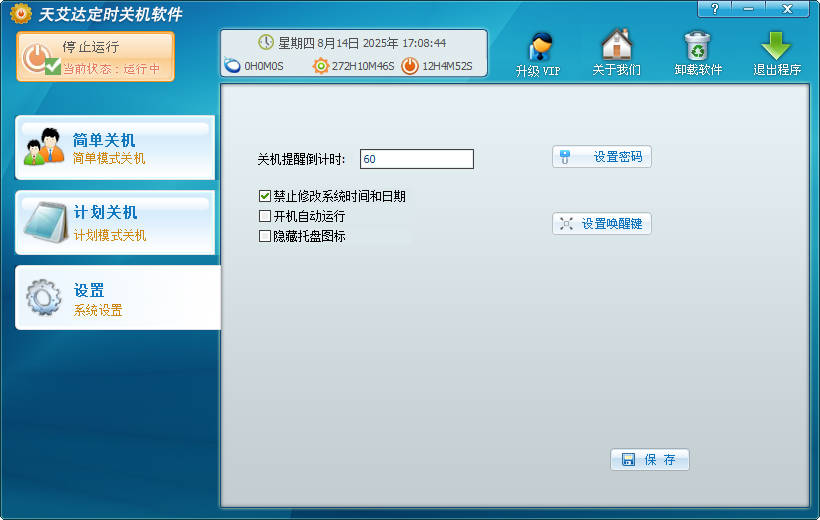Click the red power icon beside 12H4M52S
Screen dimensions: 820x520
(410, 66)
